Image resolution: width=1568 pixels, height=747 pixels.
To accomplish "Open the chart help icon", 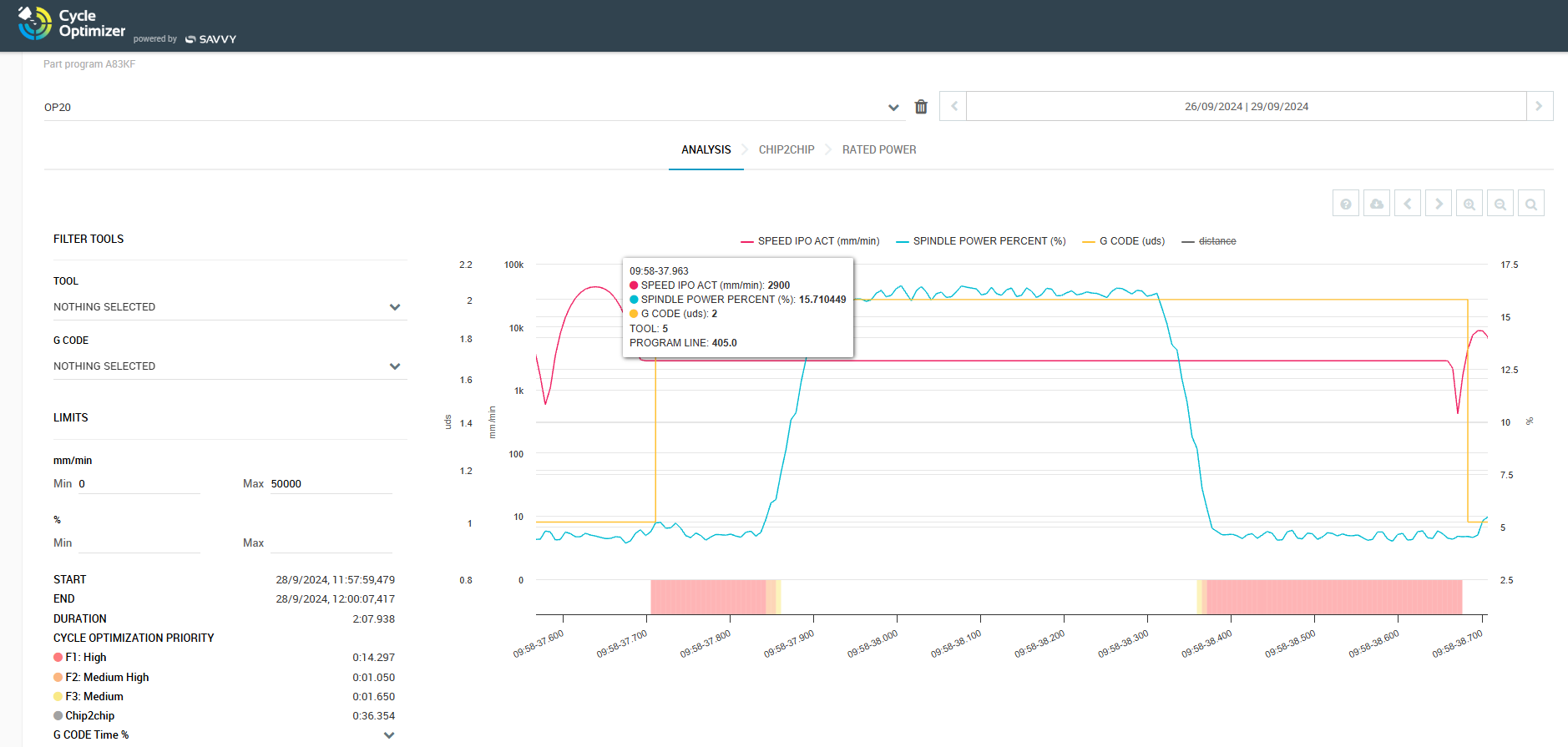I will [x=1345, y=204].
